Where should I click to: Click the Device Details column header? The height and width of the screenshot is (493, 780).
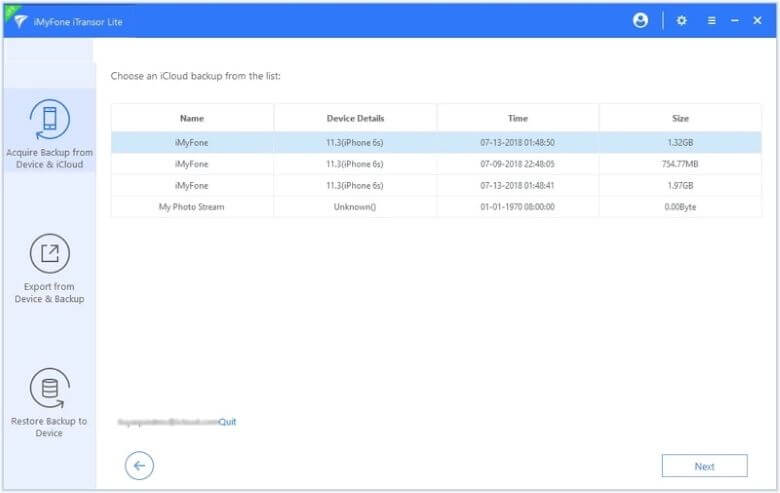(355, 118)
